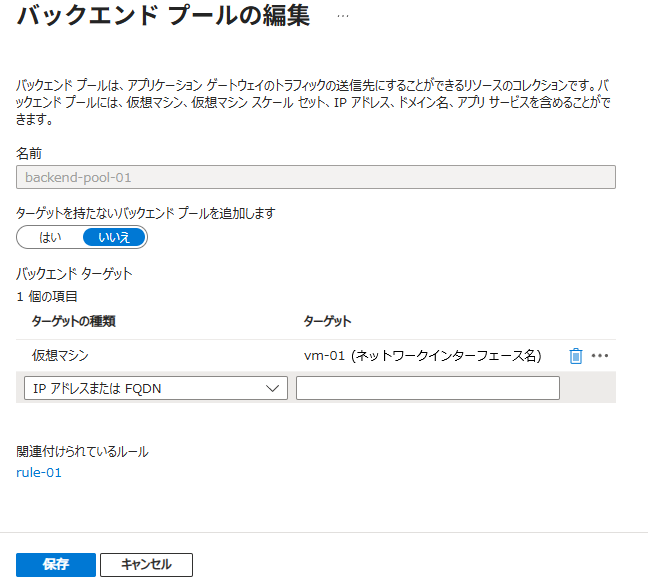Click the chevron arrow of target type combo

pyautogui.click(x=272, y=388)
